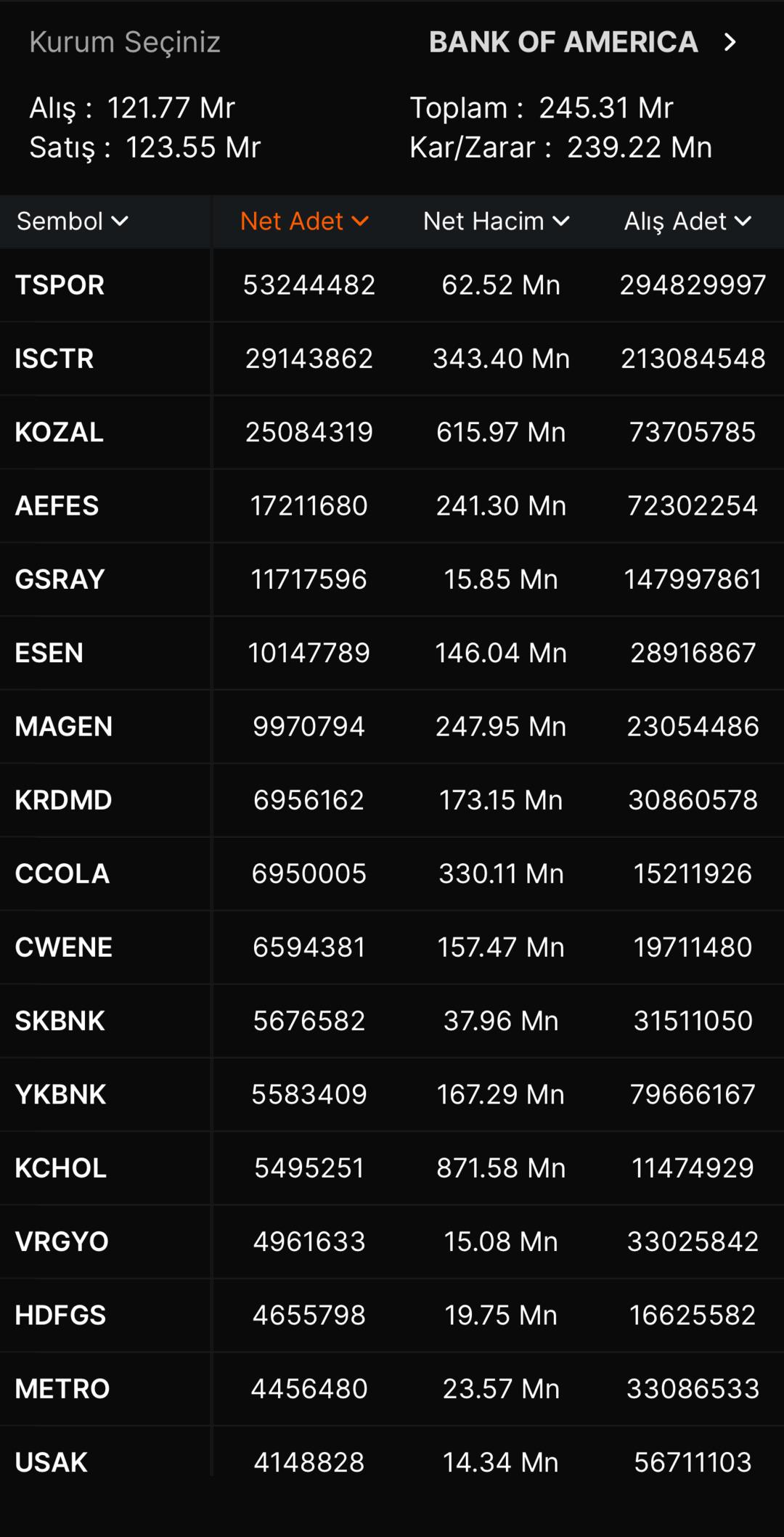This screenshot has width=784, height=1537.
Task: Sort by the Alış Adet column
Action: click(675, 221)
